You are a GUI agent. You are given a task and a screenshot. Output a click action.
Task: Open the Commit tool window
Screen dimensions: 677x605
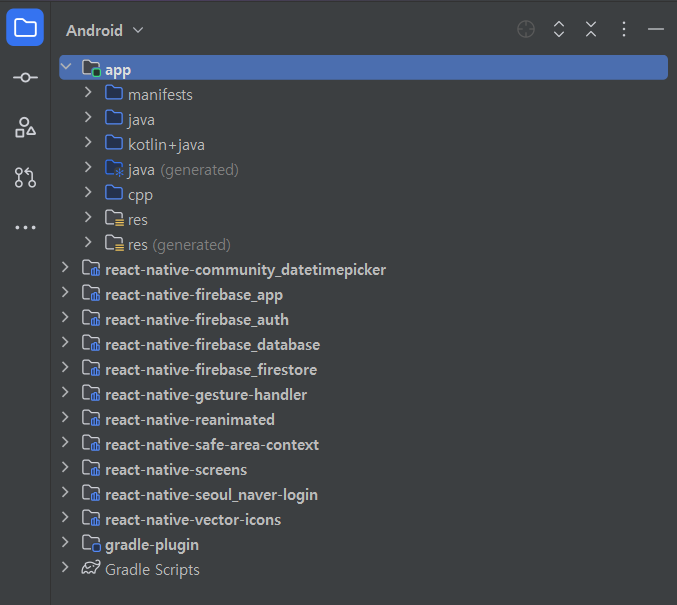point(25,77)
